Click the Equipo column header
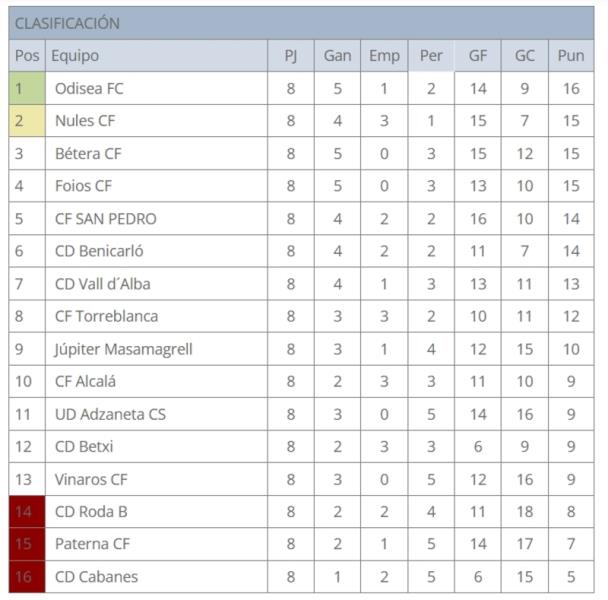 [x=75, y=56]
